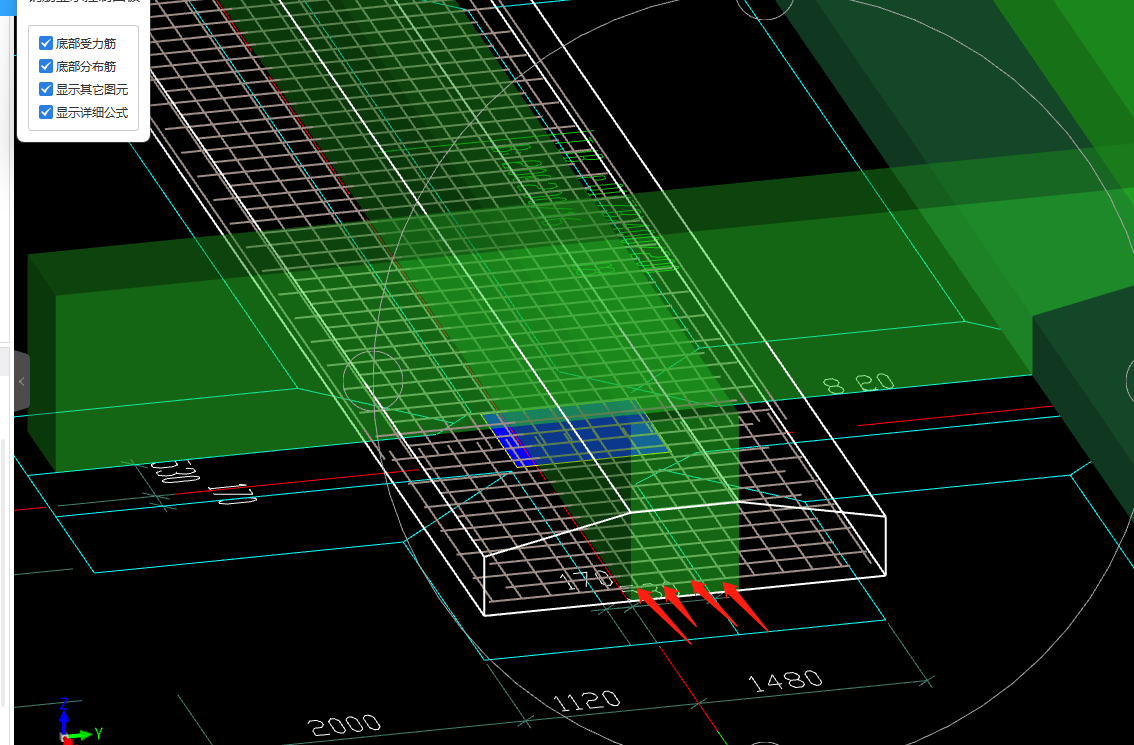Screen dimensions: 1134x745
Task: Select the 1120 dimension label
Action: pyautogui.click(x=587, y=701)
